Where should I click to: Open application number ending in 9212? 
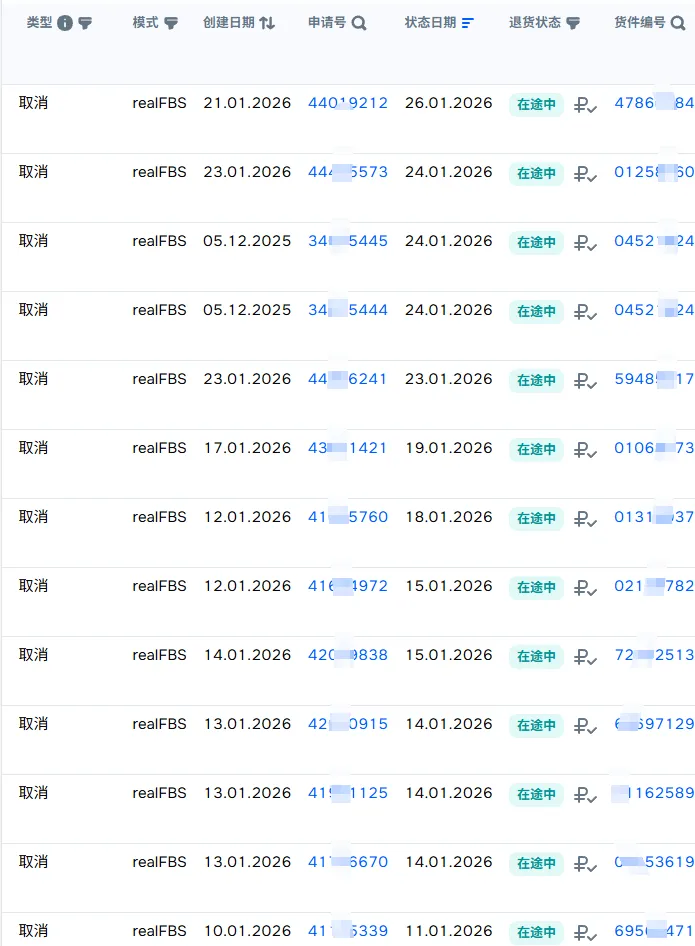pos(348,103)
